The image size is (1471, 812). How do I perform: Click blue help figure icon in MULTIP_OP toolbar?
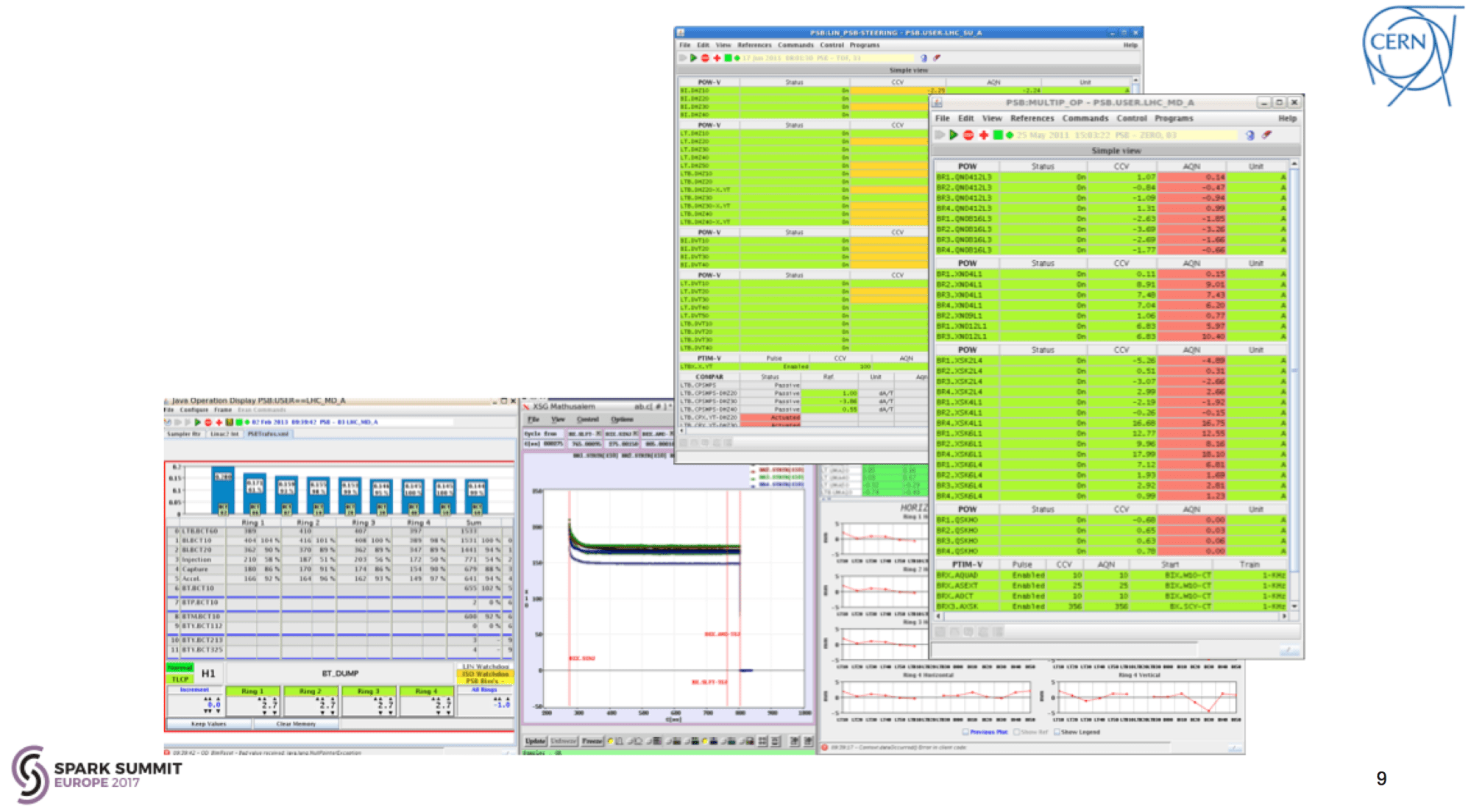(1250, 135)
